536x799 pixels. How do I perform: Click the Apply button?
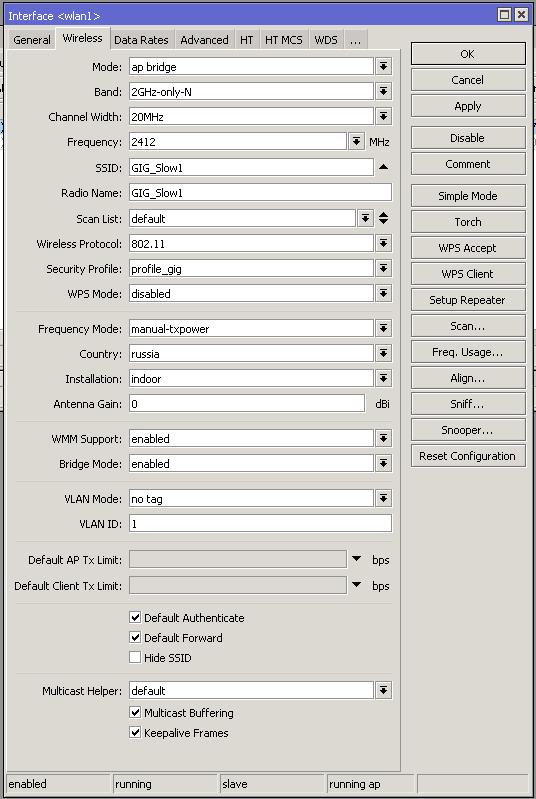pos(468,106)
